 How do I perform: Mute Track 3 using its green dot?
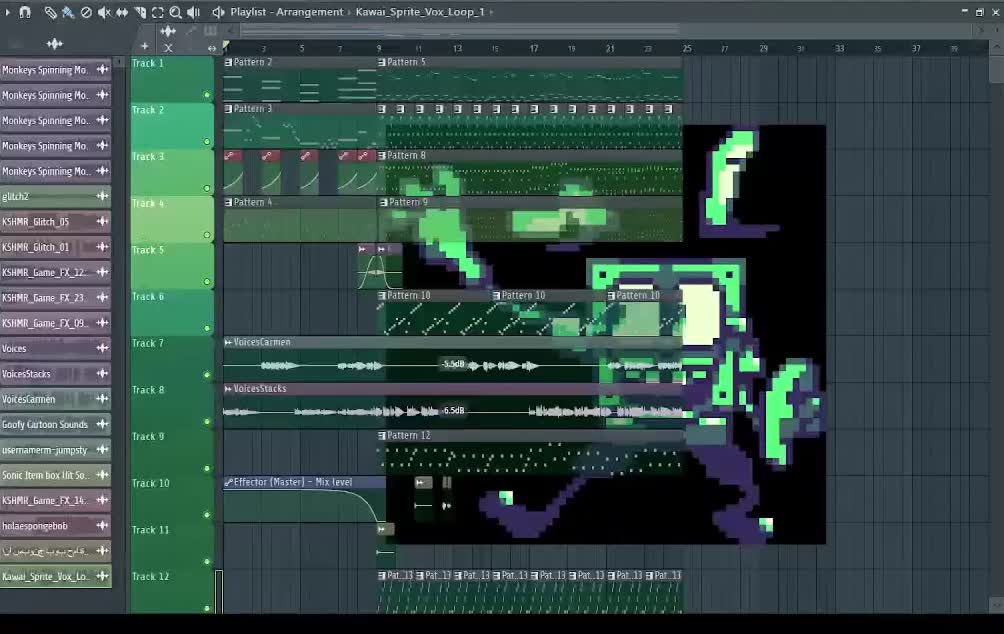pos(207,188)
